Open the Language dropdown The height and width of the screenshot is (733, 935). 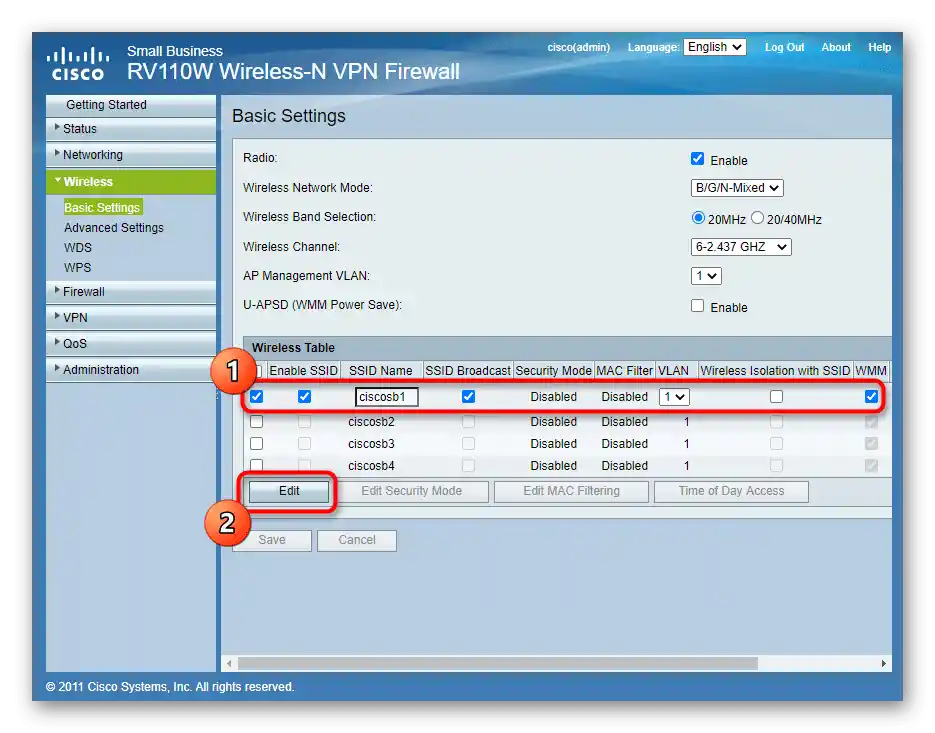click(x=715, y=47)
